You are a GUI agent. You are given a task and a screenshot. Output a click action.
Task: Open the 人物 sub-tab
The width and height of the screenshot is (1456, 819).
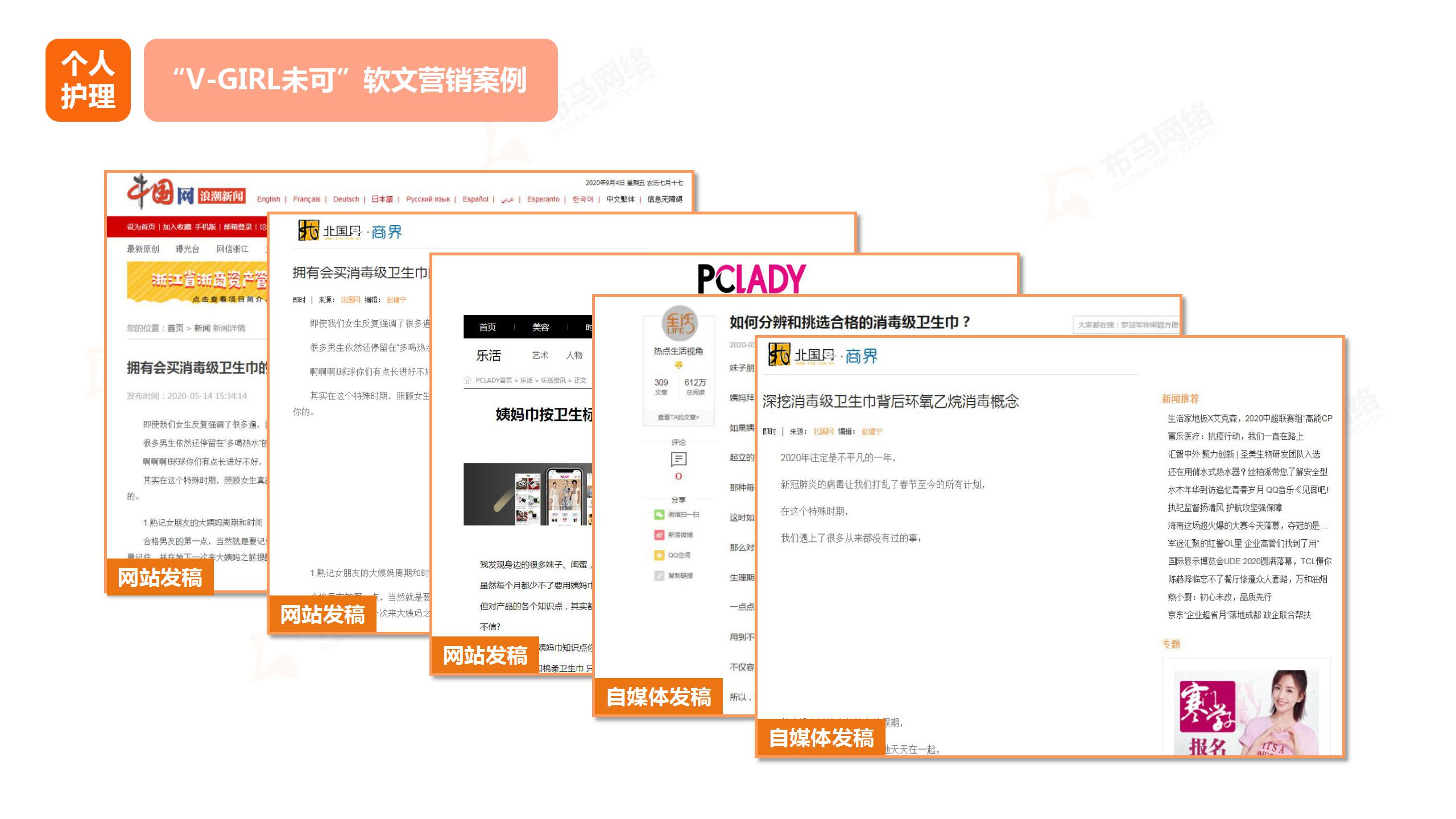pyautogui.click(x=574, y=355)
